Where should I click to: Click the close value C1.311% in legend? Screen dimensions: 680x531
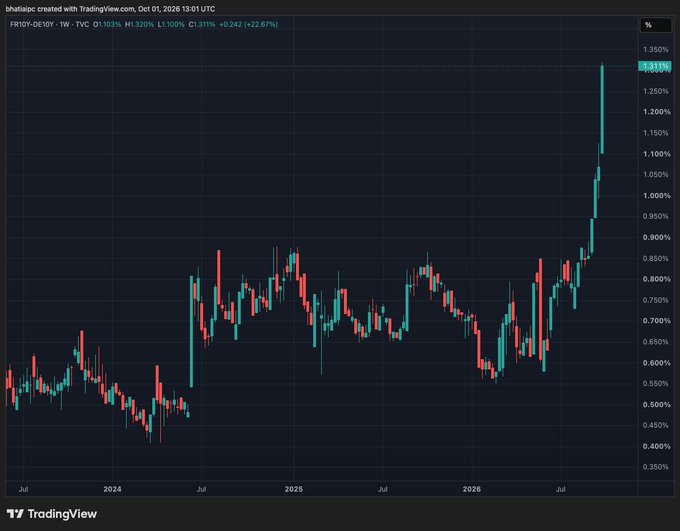202,24
